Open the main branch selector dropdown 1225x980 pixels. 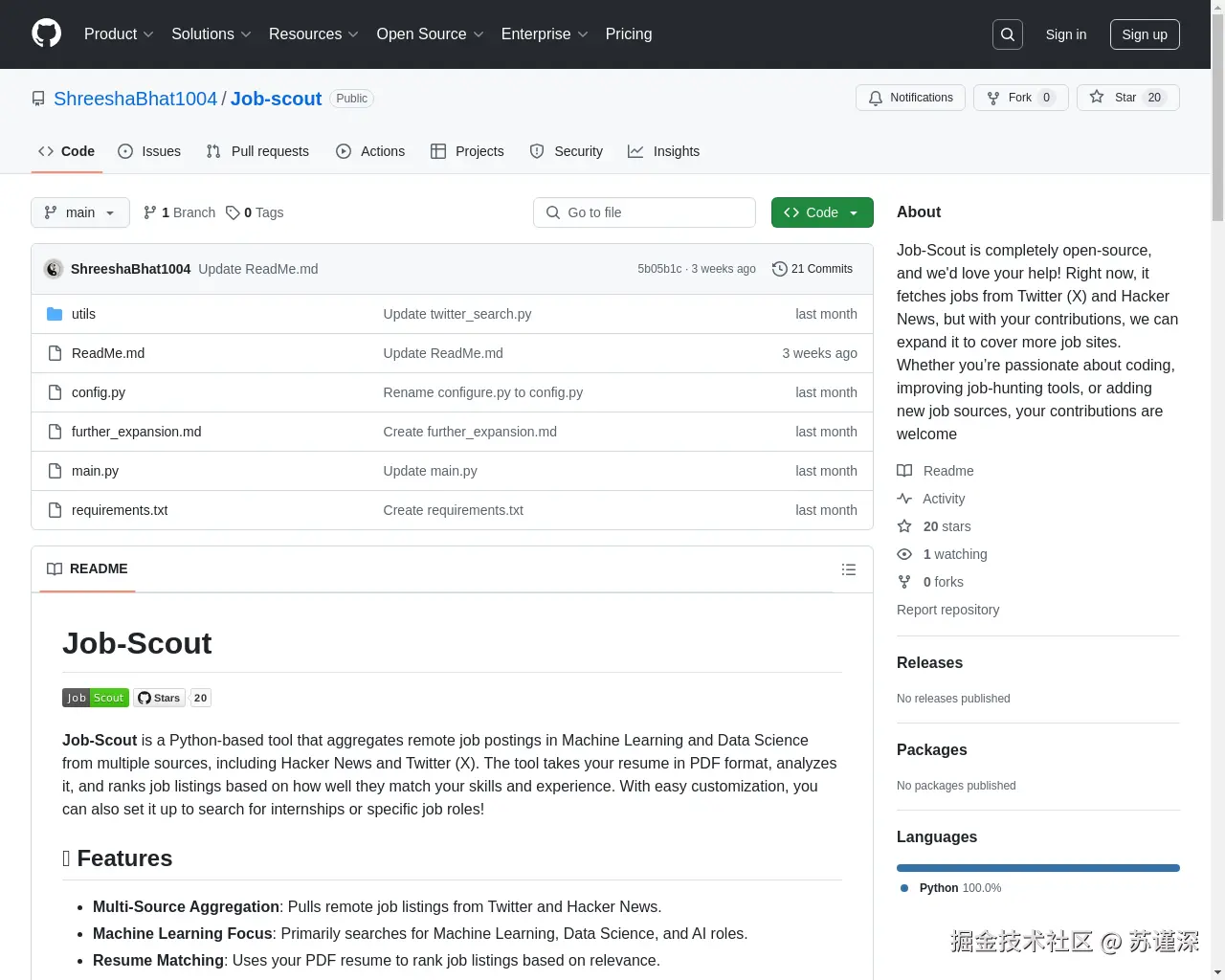[79, 212]
